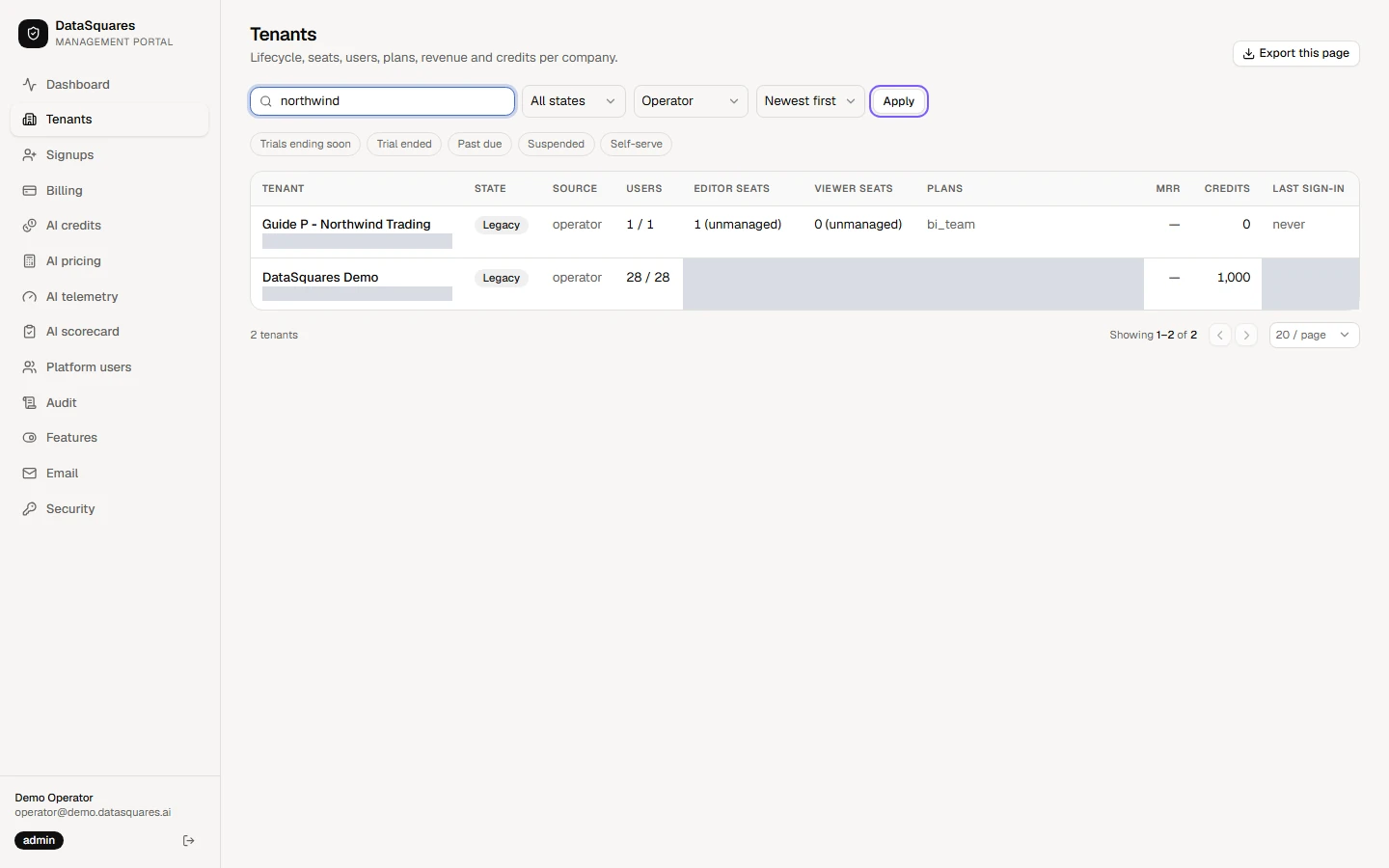Viewport: 1389px width, 868px height.
Task: Toggle the Past due filter chip
Action: 479,145
